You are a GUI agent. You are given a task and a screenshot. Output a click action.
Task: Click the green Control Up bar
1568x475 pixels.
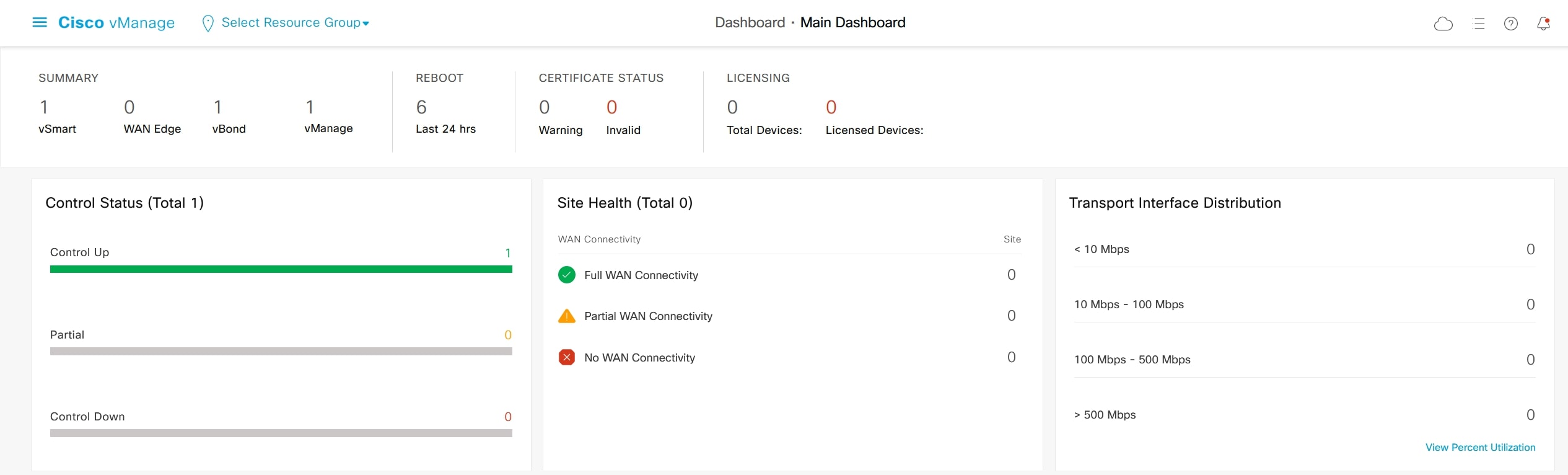click(281, 269)
